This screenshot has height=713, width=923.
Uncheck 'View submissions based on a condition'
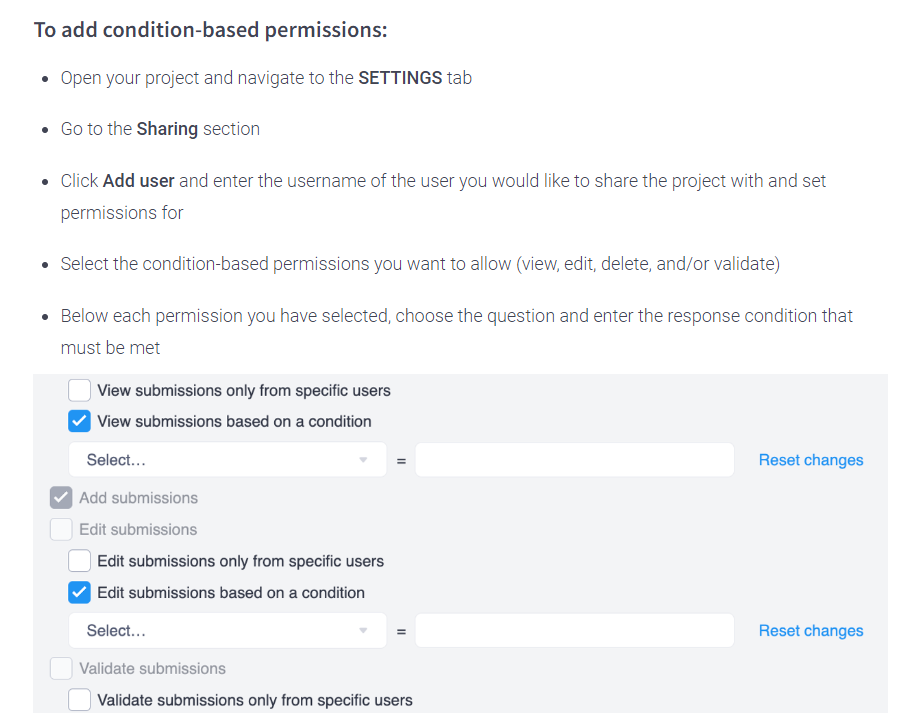79,421
